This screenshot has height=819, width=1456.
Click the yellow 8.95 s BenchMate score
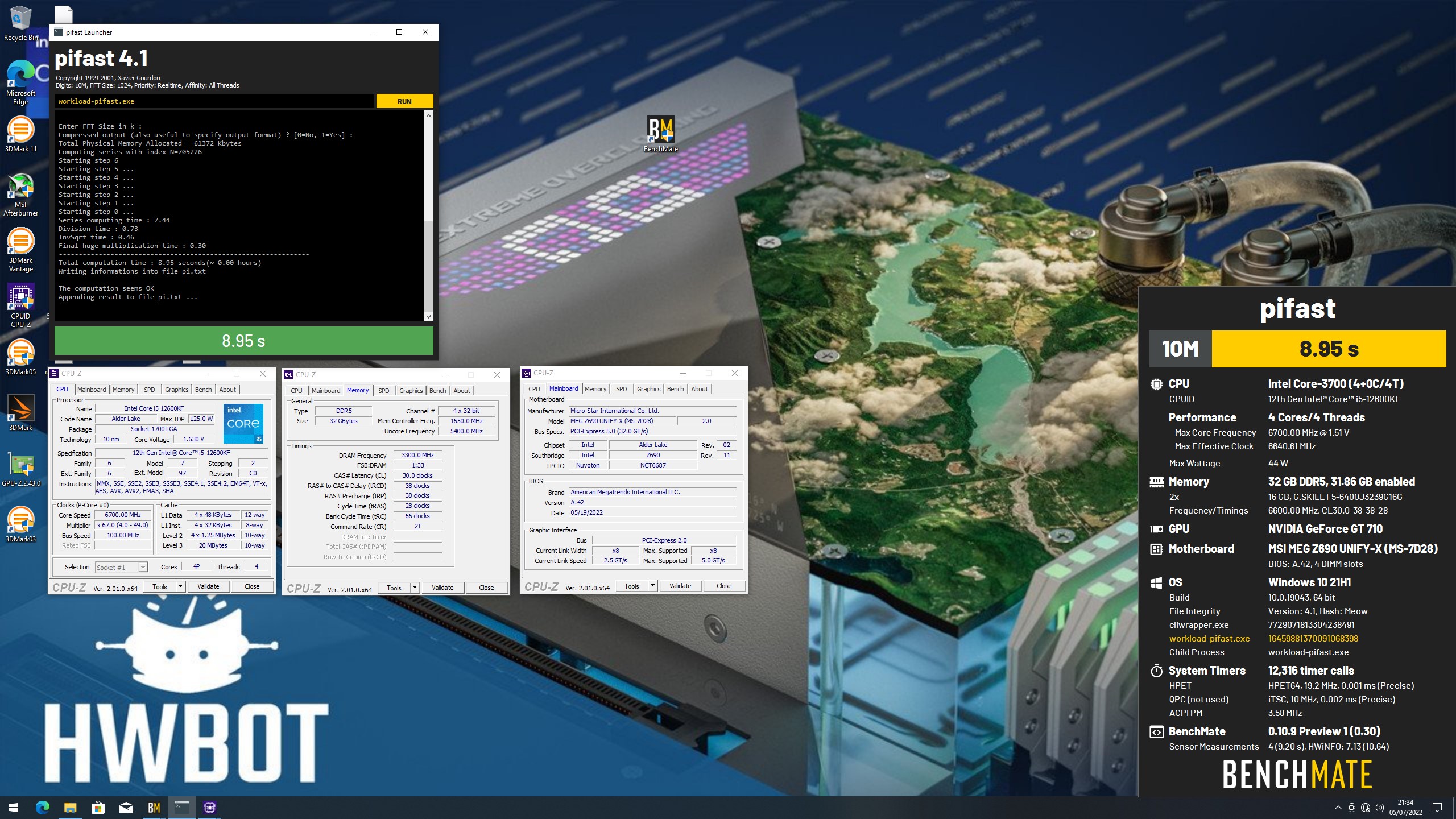click(x=1329, y=349)
